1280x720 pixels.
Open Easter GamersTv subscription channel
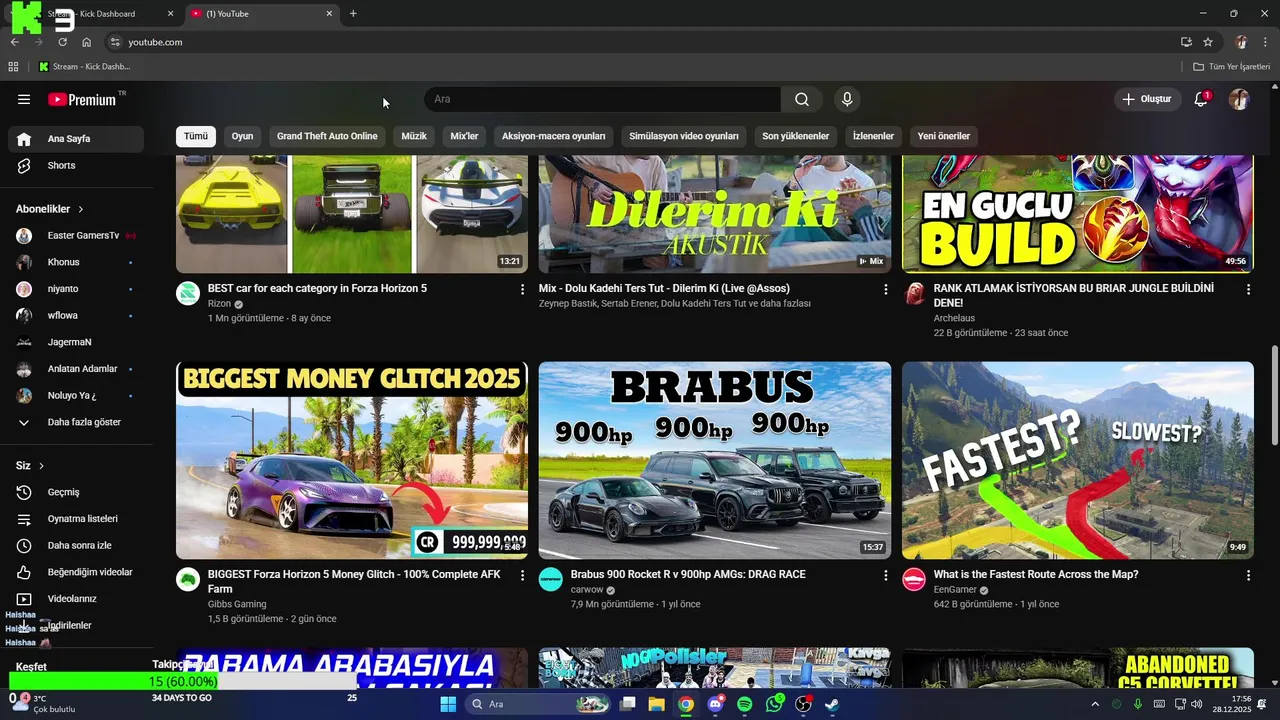76,235
